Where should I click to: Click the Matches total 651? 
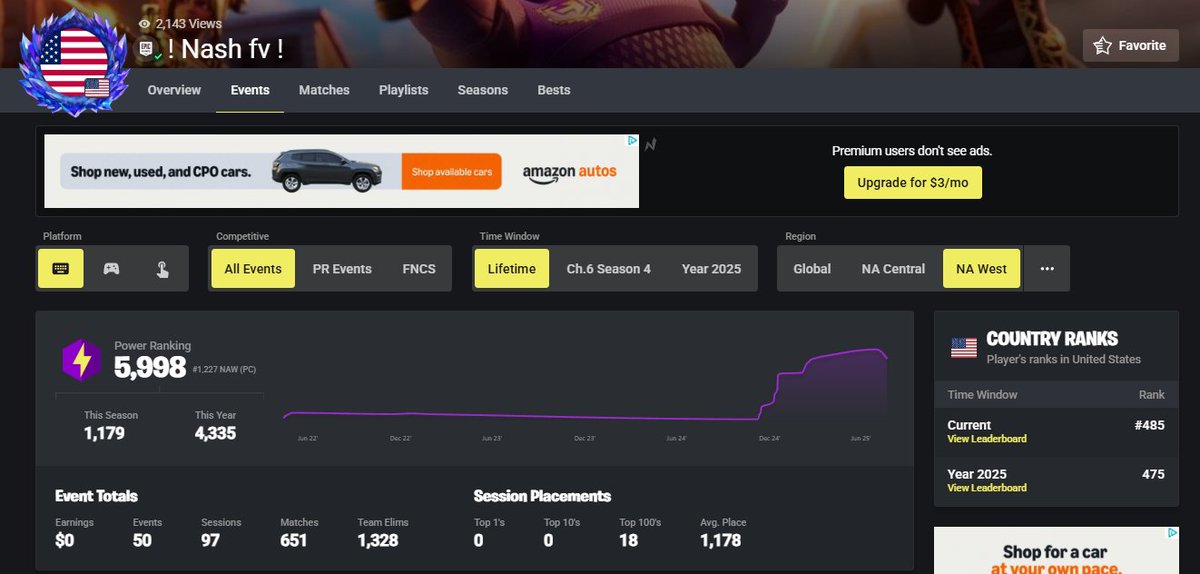point(295,540)
